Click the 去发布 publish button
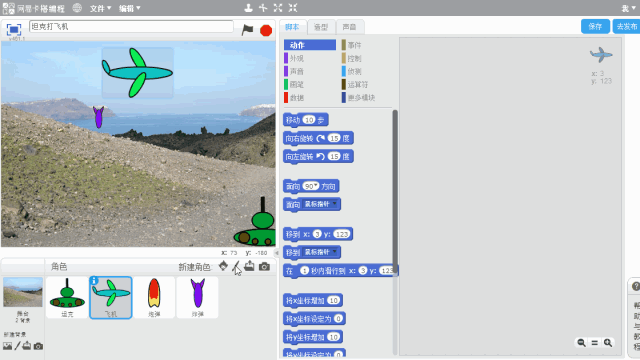This screenshot has width=640, height=360. [x=627, y=27]
